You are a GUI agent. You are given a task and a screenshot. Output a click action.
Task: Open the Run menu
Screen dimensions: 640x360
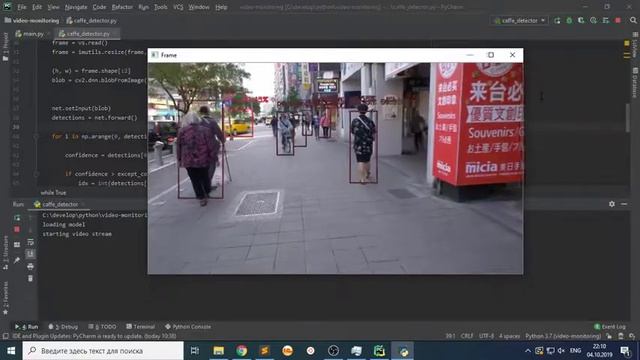[143, 7]
